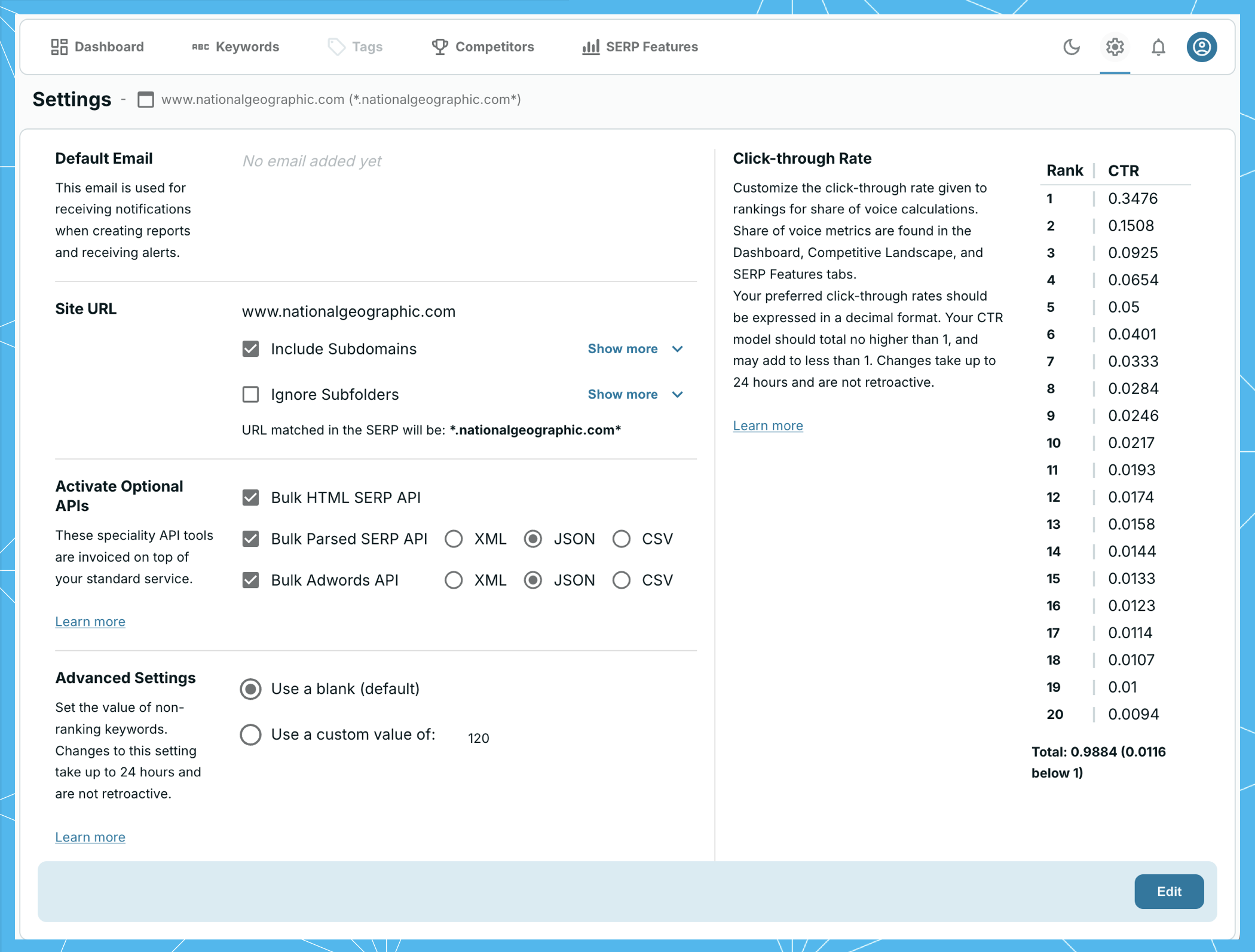The width and height of the screenshot is (1255, 952).
Task: Select Use a custom value radio
Action: click(x=250, y=734)
